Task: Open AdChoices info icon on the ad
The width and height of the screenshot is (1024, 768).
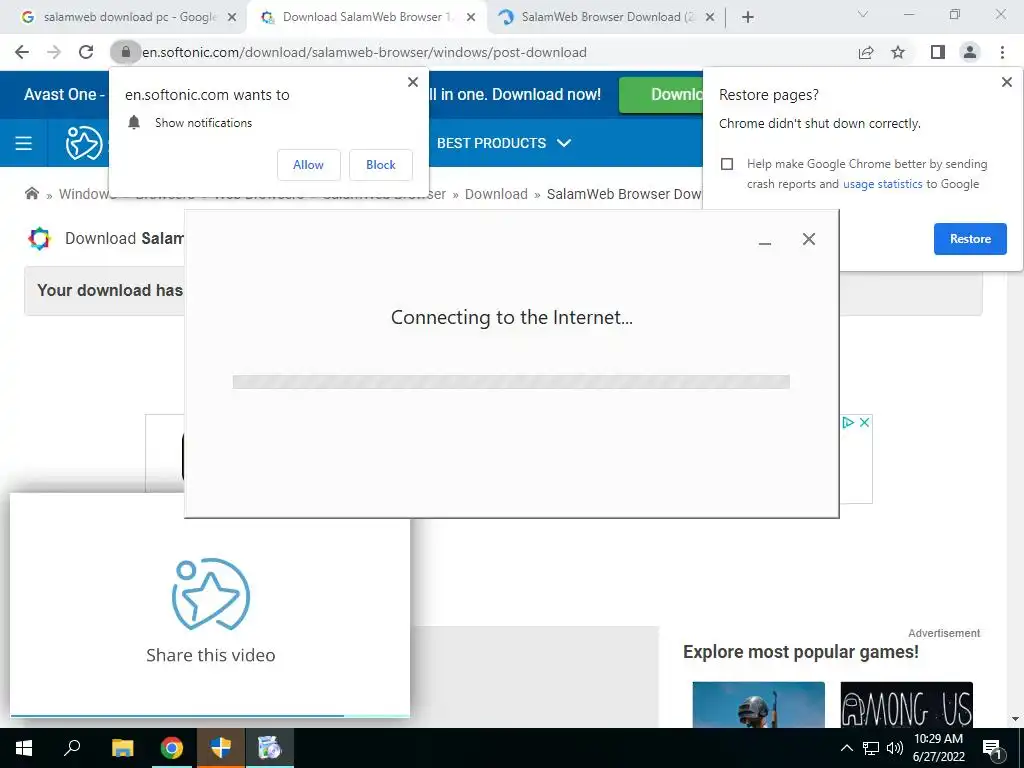Action: [848, 423]
